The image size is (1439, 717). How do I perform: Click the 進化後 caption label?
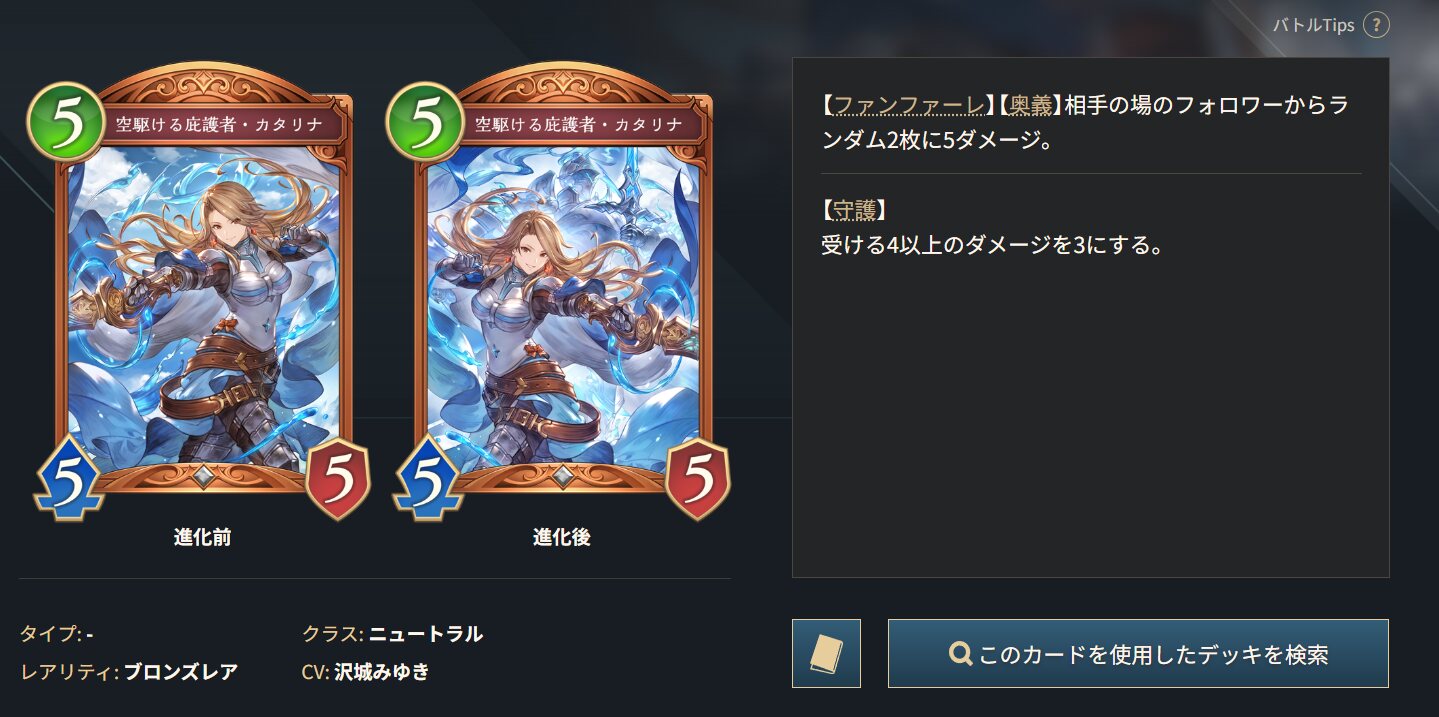click(562, 537)
